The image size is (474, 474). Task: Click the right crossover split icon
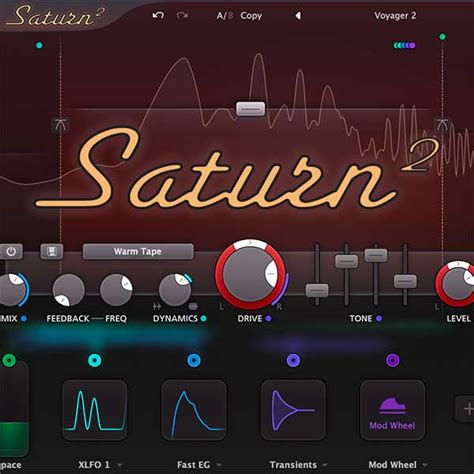pos(442,125)
